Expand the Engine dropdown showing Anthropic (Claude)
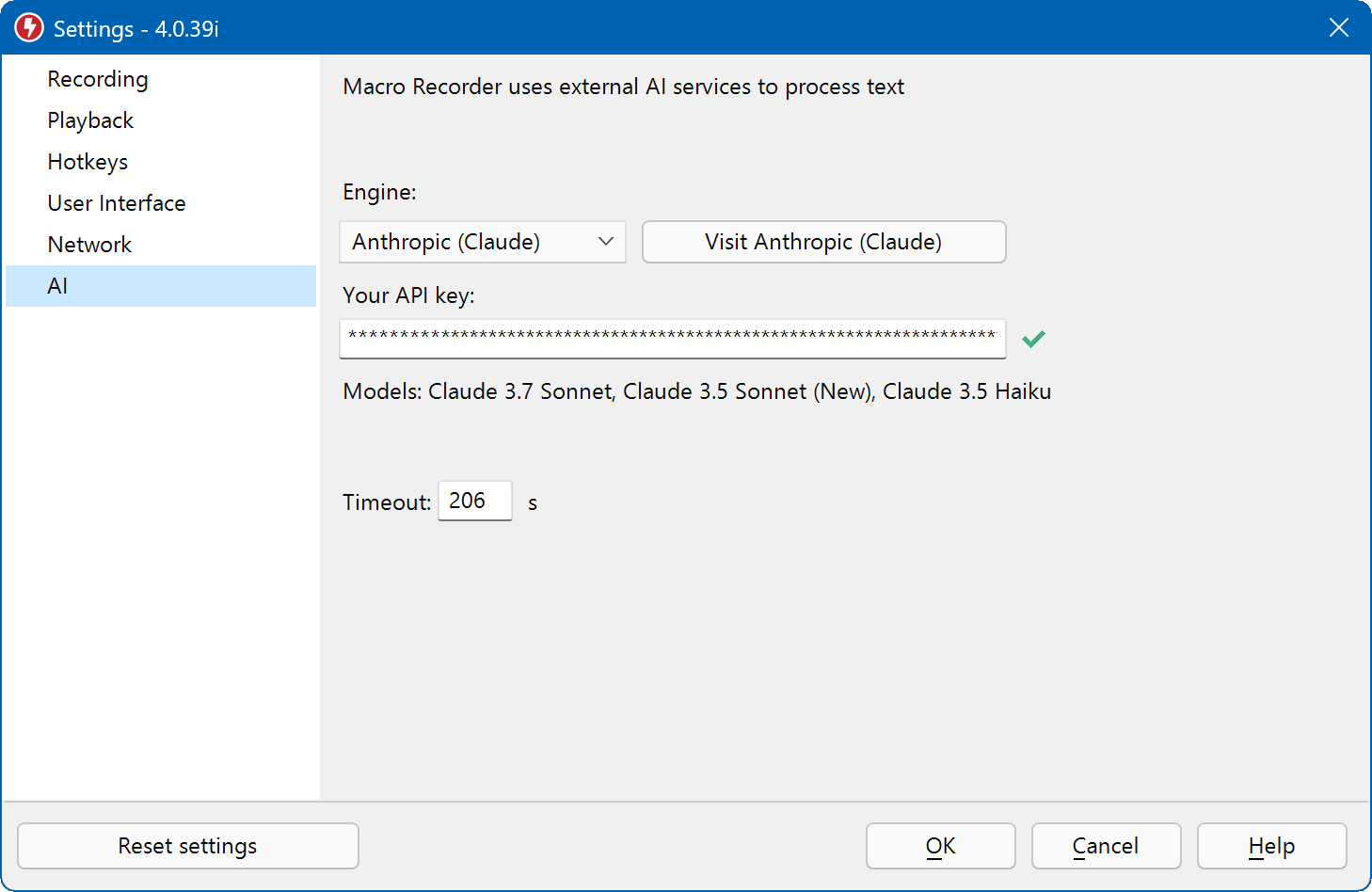This screenshot has height=892, width=1372. (x=482, y=242)
